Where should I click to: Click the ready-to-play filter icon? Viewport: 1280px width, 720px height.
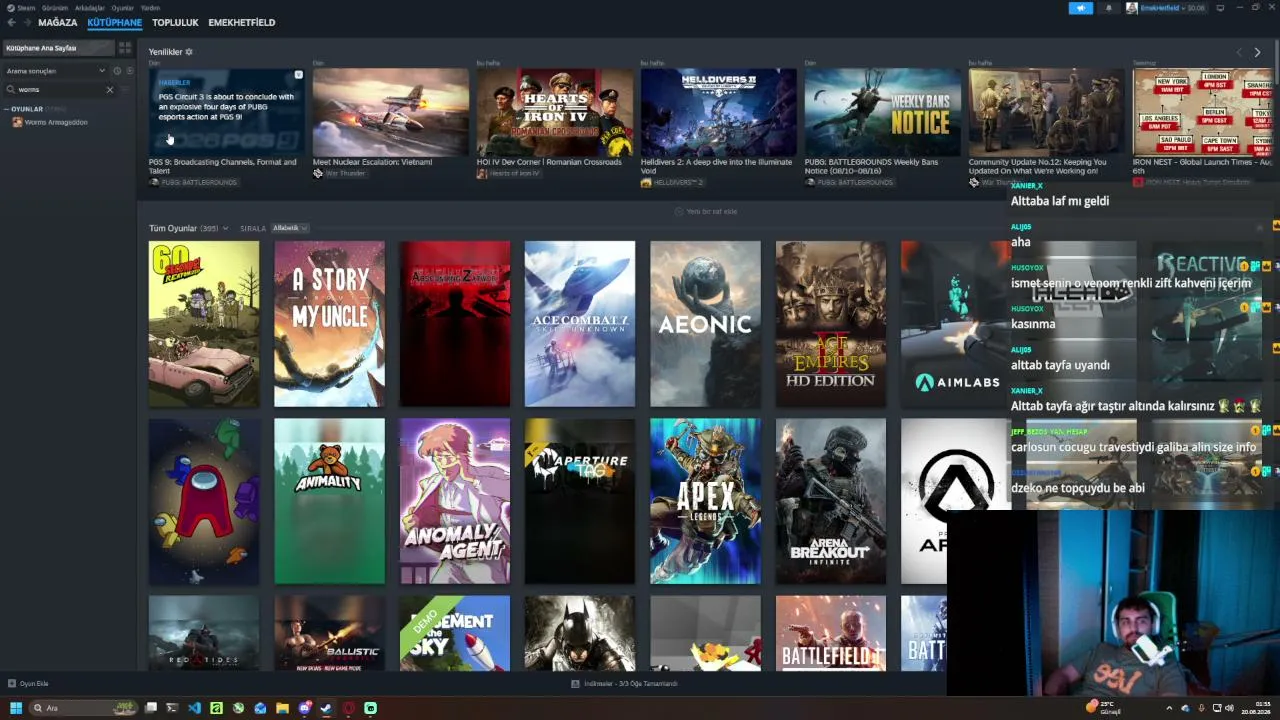(x=129, y=71)
